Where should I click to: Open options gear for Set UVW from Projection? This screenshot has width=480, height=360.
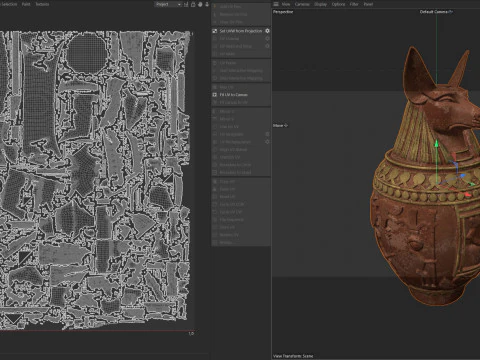[267, 31]
